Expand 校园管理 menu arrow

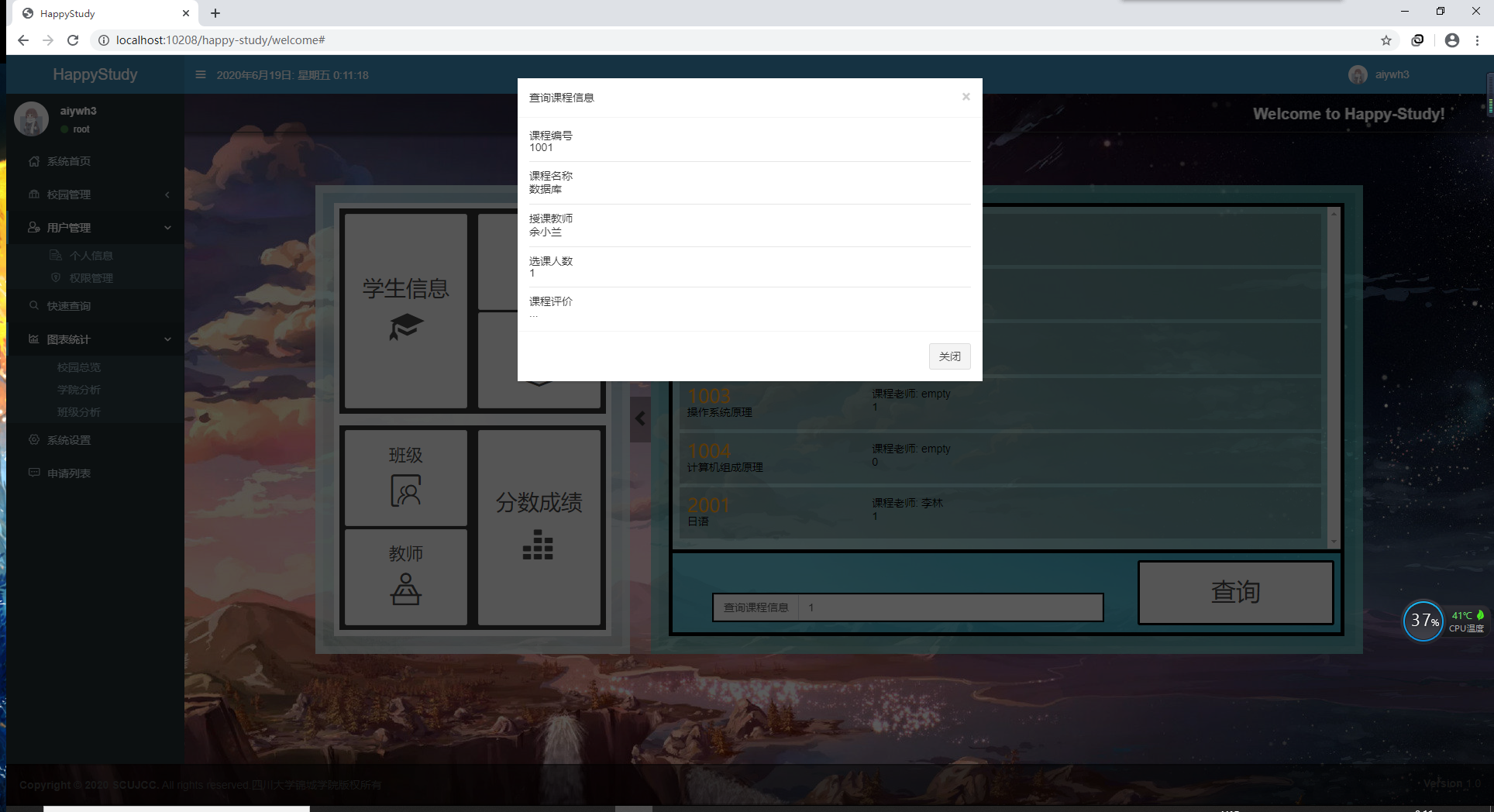pos(167,194)
